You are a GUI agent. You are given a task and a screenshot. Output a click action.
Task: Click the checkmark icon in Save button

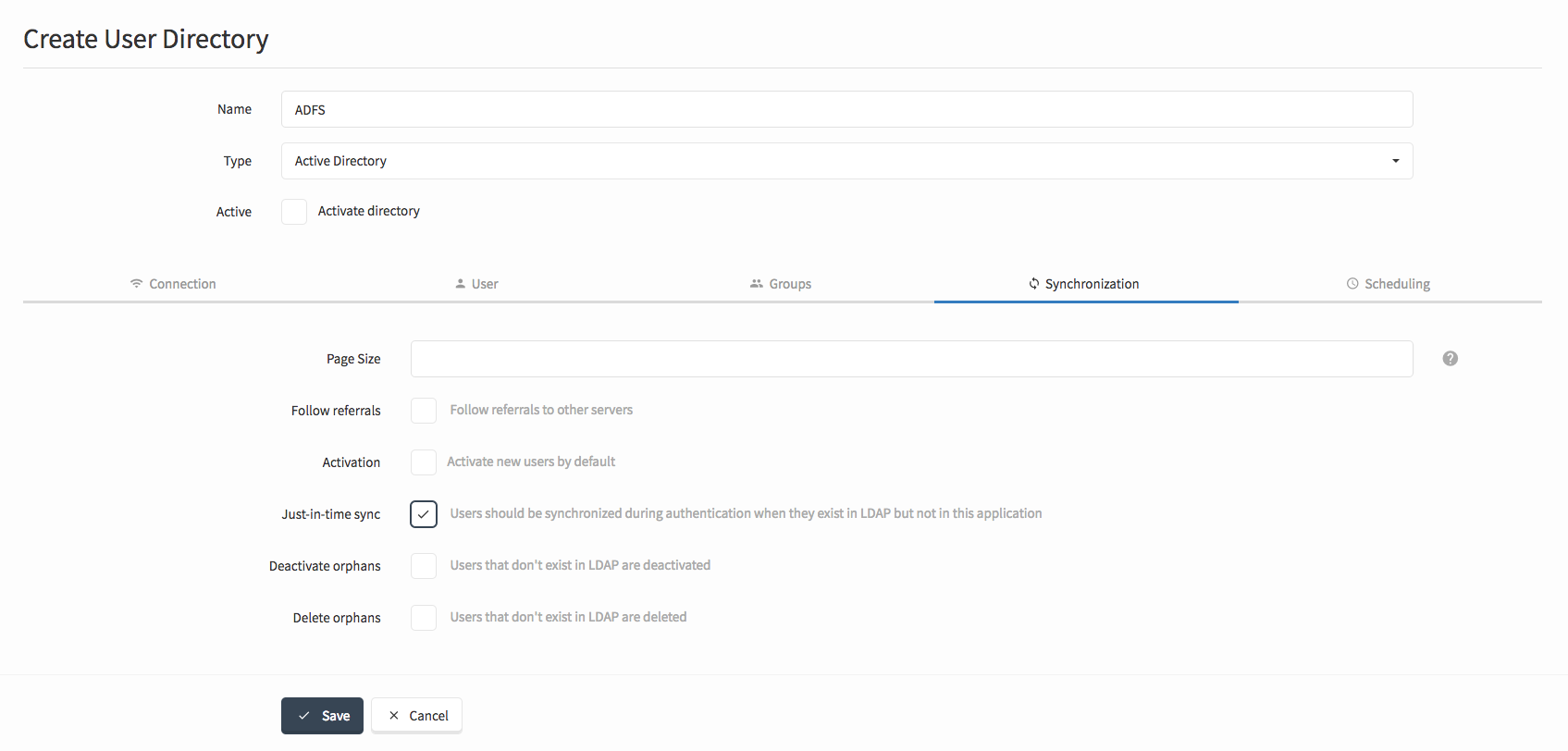click(x=303, y=716)
